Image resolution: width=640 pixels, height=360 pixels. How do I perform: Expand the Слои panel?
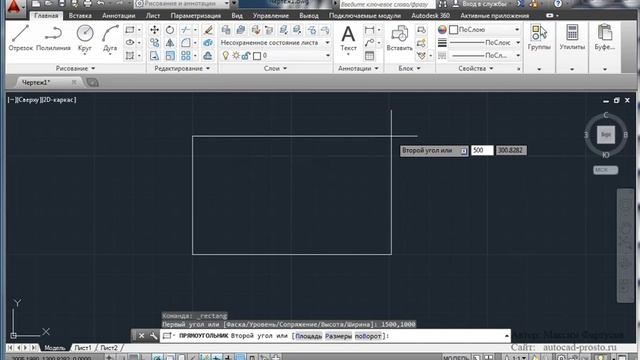(x=275, y=69)
